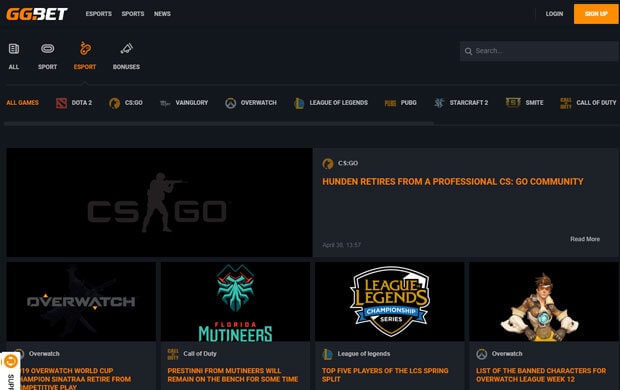The image size is (620, 390).
Task: Open Overwatch World Cup Sinatraa headline
Action: pos(76,379)
